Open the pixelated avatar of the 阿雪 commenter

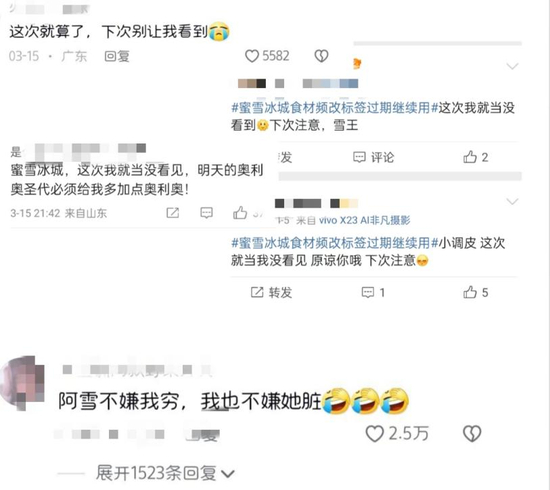click(22, 383)
